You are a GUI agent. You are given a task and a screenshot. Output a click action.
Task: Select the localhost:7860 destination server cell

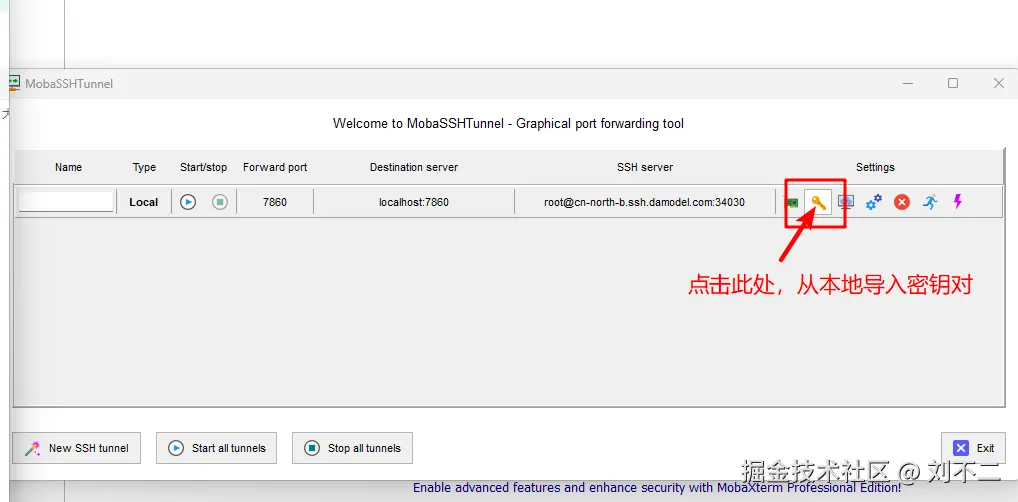414,202
